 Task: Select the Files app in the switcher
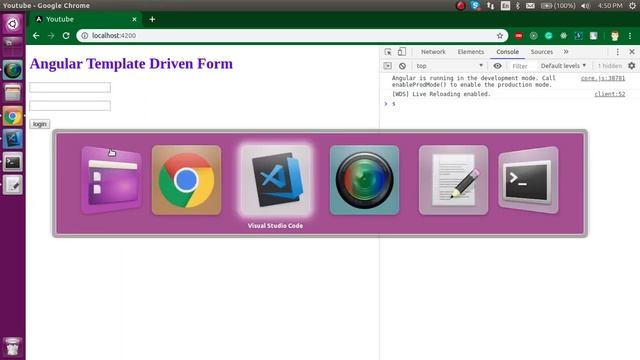coord(111,180)
